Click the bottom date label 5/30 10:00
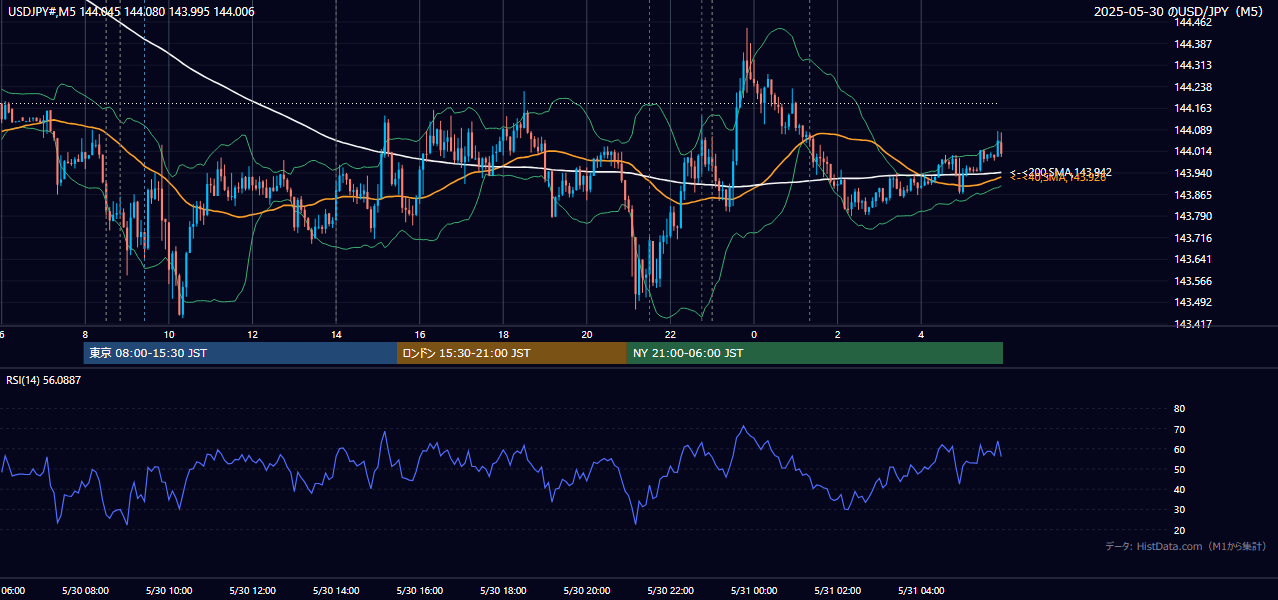1278x600 pixels. [x=169, y=591]
